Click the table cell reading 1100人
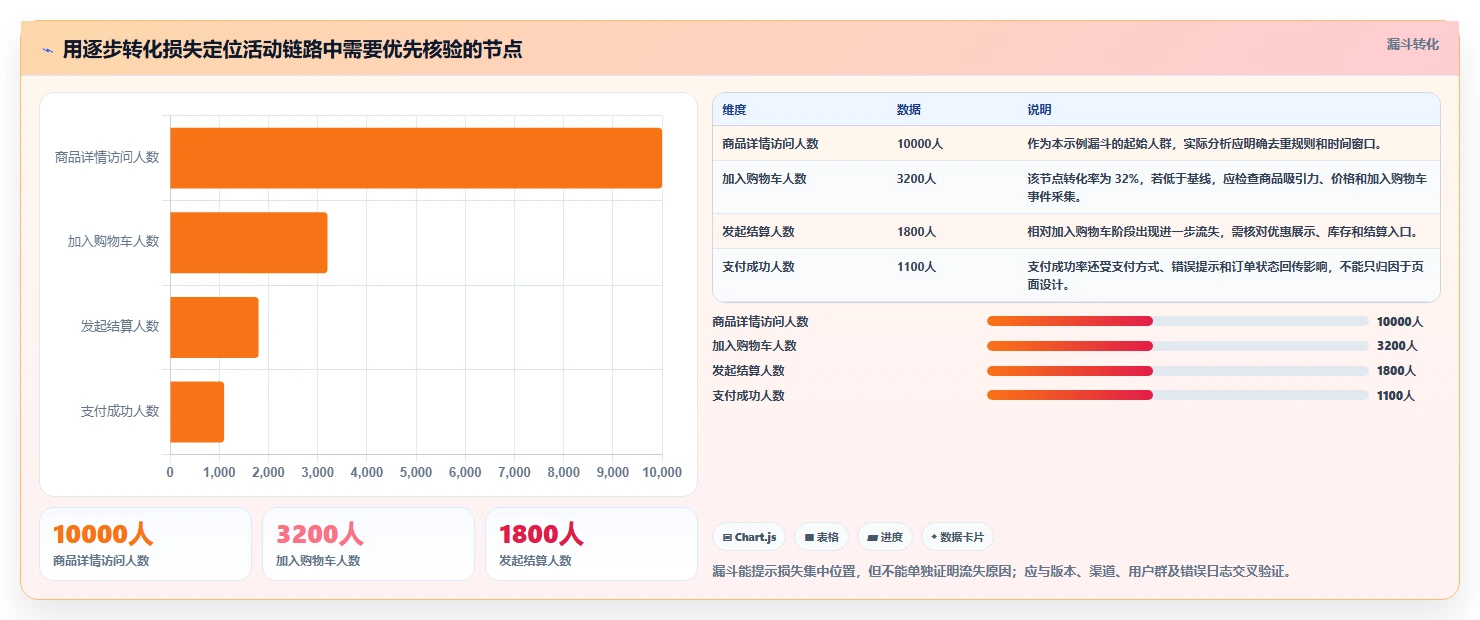Image resolution: width=1480 pixels, height=620 pixels. click(916, 267)
